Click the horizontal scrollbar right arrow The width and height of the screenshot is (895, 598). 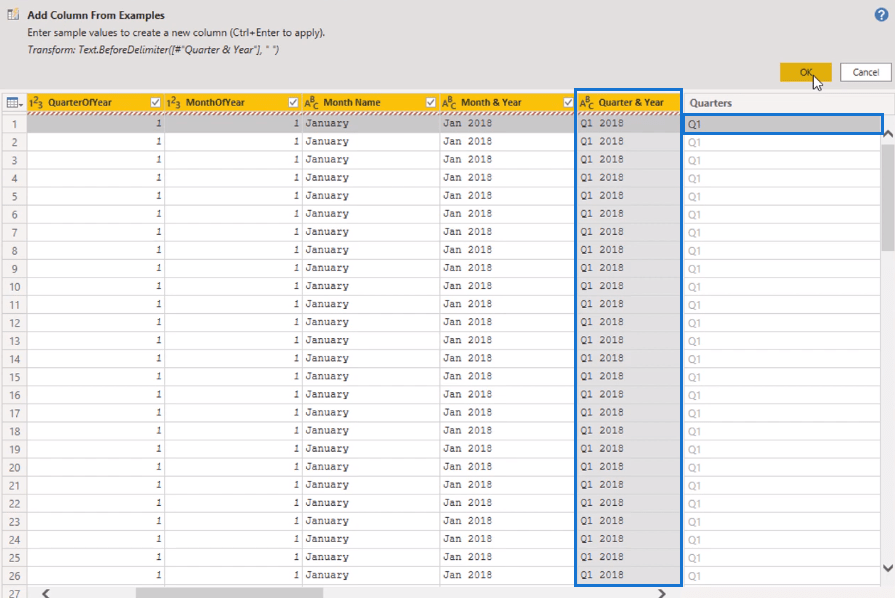tap(662, 593)
